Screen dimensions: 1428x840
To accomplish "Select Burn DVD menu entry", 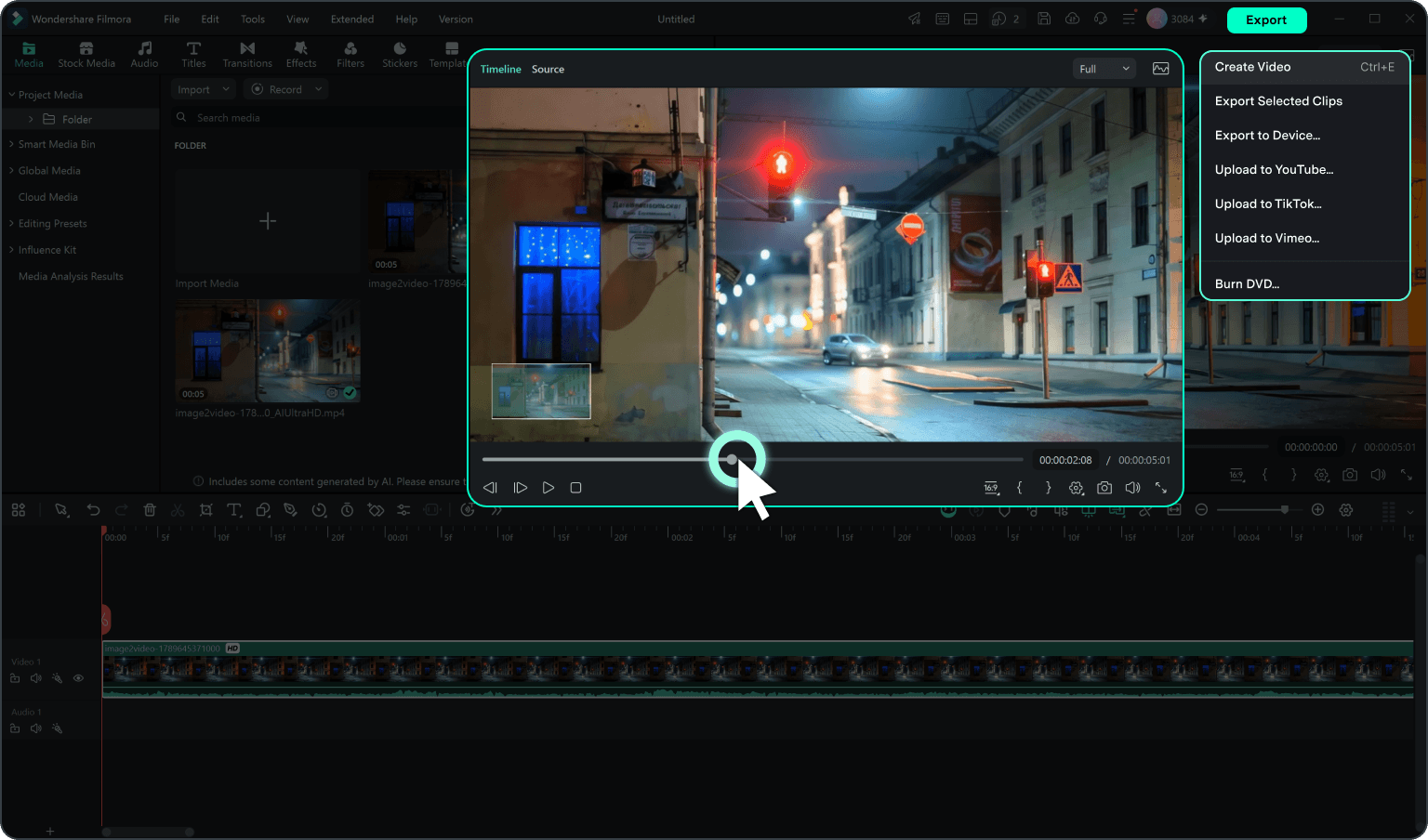I will (x=1304, y=284).
